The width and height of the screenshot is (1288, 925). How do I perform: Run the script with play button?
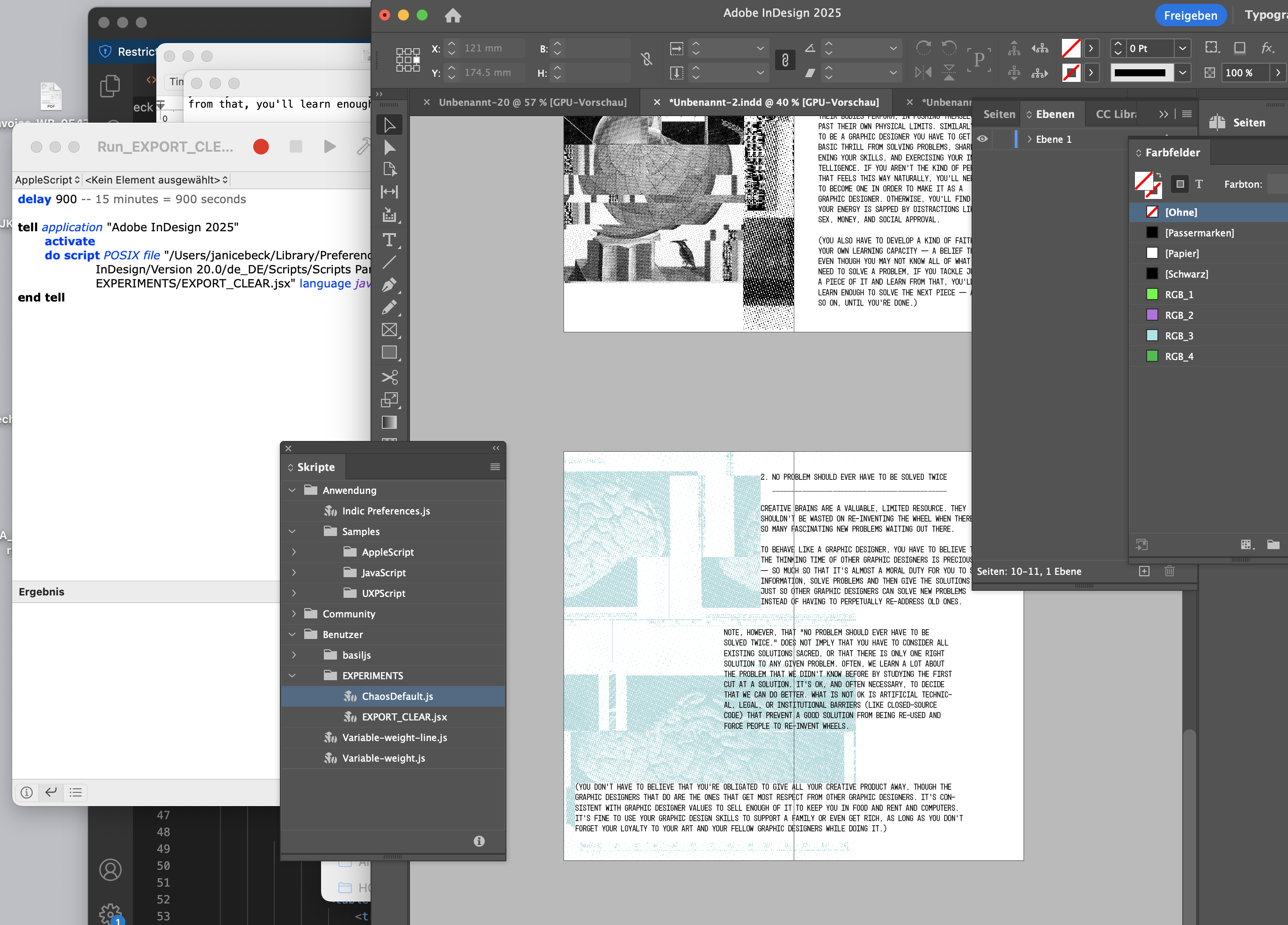[329, 147]
